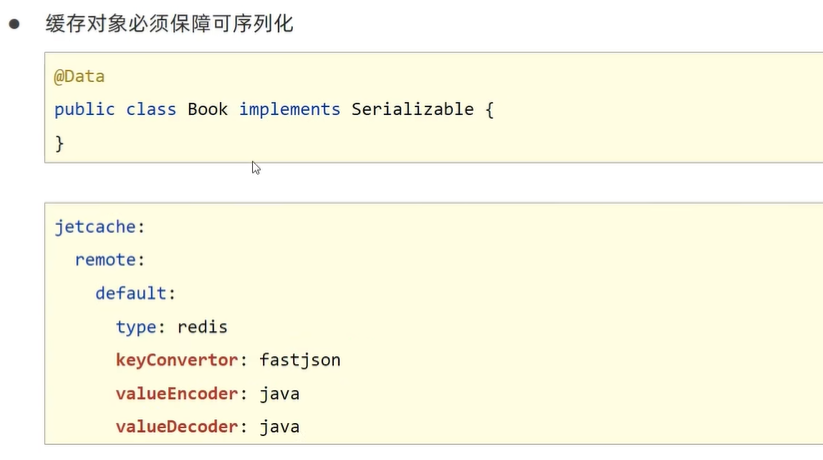This screenshot has width=823, height=460.
Task: Click the "class" keyword in the code
Action: [151, 110]
